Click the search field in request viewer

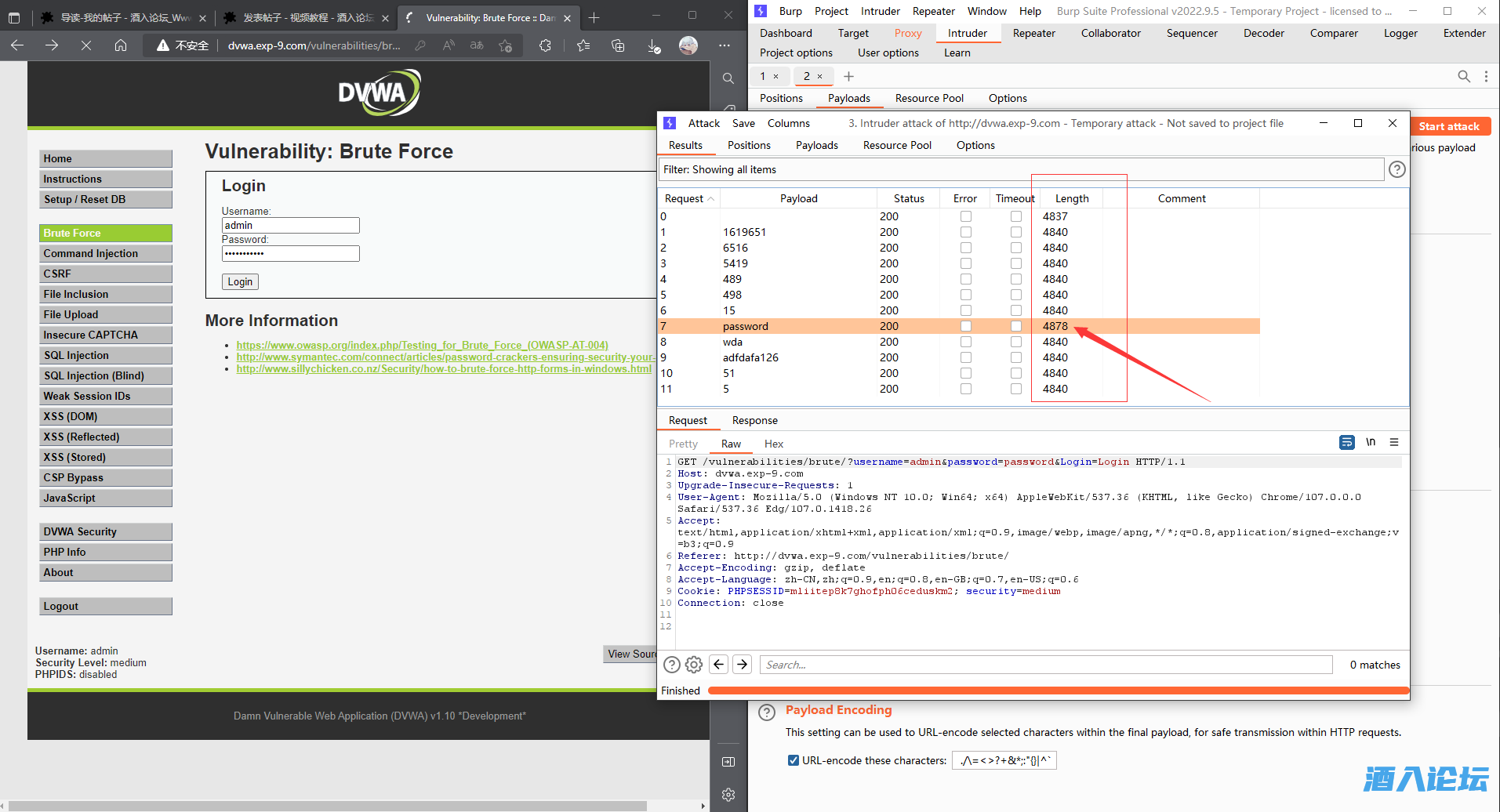1045,665
